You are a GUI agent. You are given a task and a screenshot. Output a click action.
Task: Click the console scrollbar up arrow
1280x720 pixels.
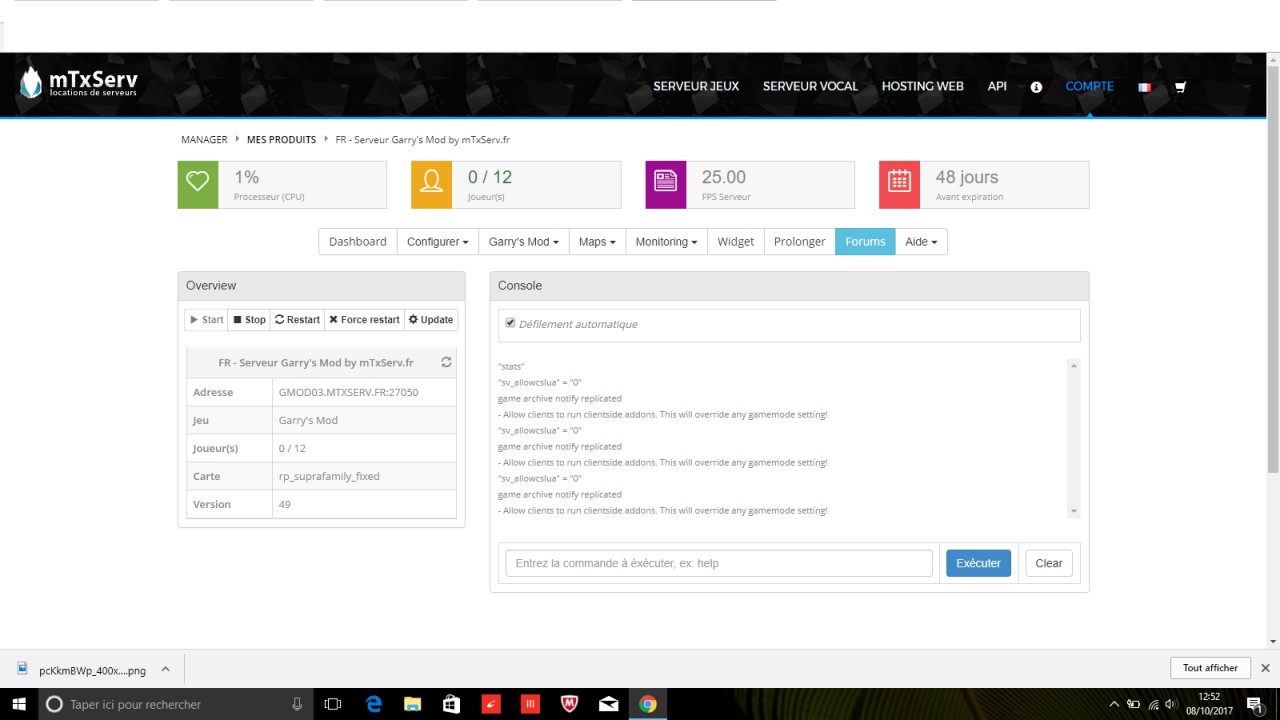tap(1074, 365)
